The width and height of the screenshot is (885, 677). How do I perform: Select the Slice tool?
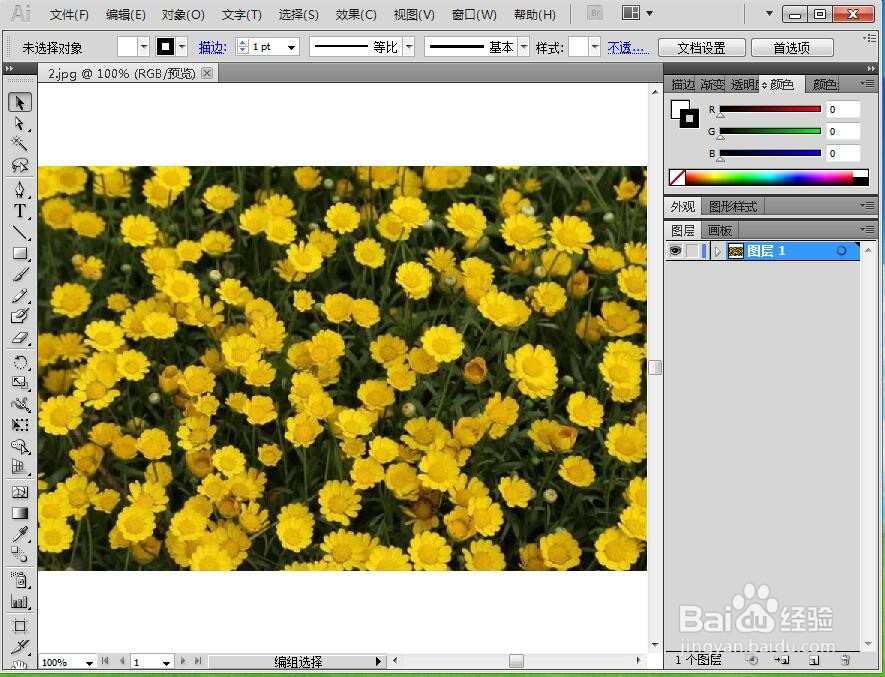(x=20, y=646)
